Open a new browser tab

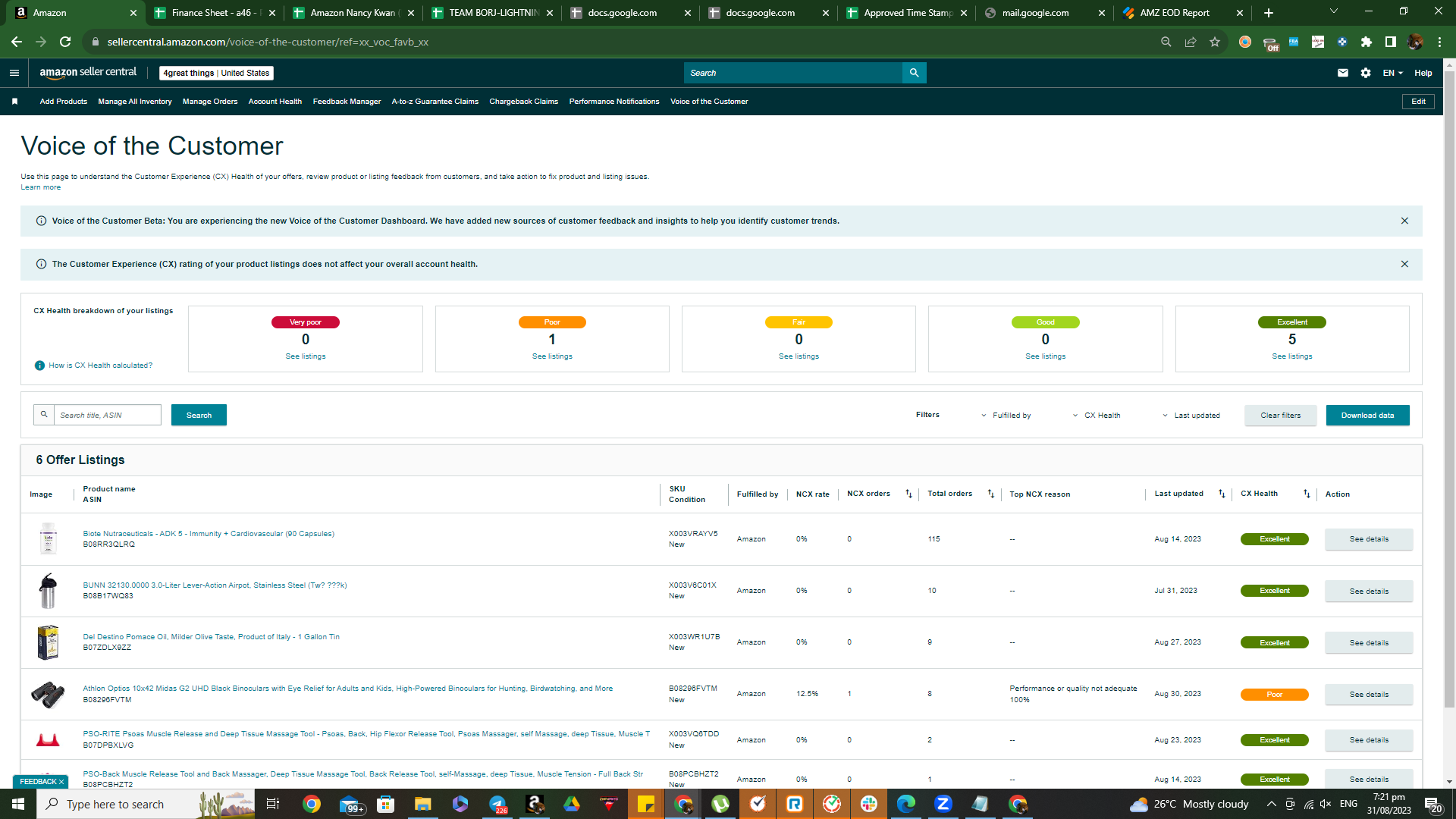pyautogui.click(x=1269, y=13)
